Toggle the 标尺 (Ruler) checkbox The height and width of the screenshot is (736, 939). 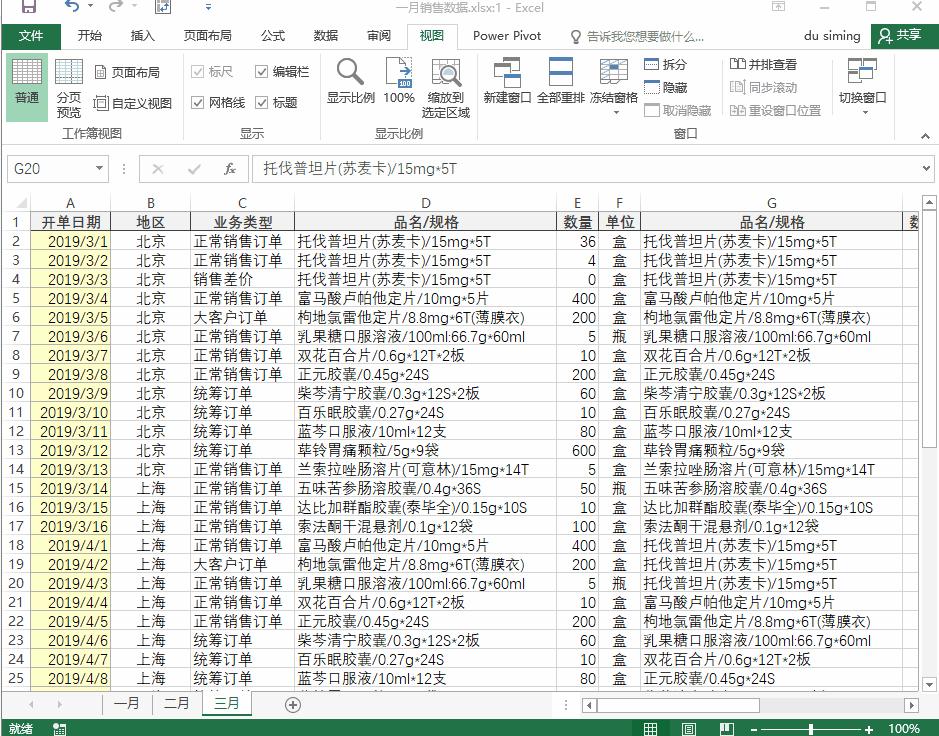tap(197, 72)
